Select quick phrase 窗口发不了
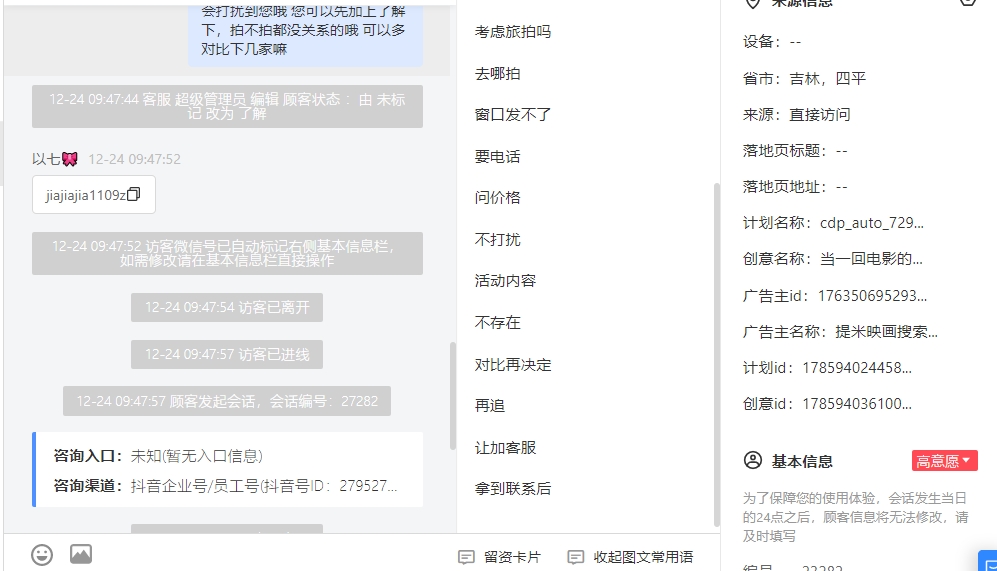 [x=512, y=115]
